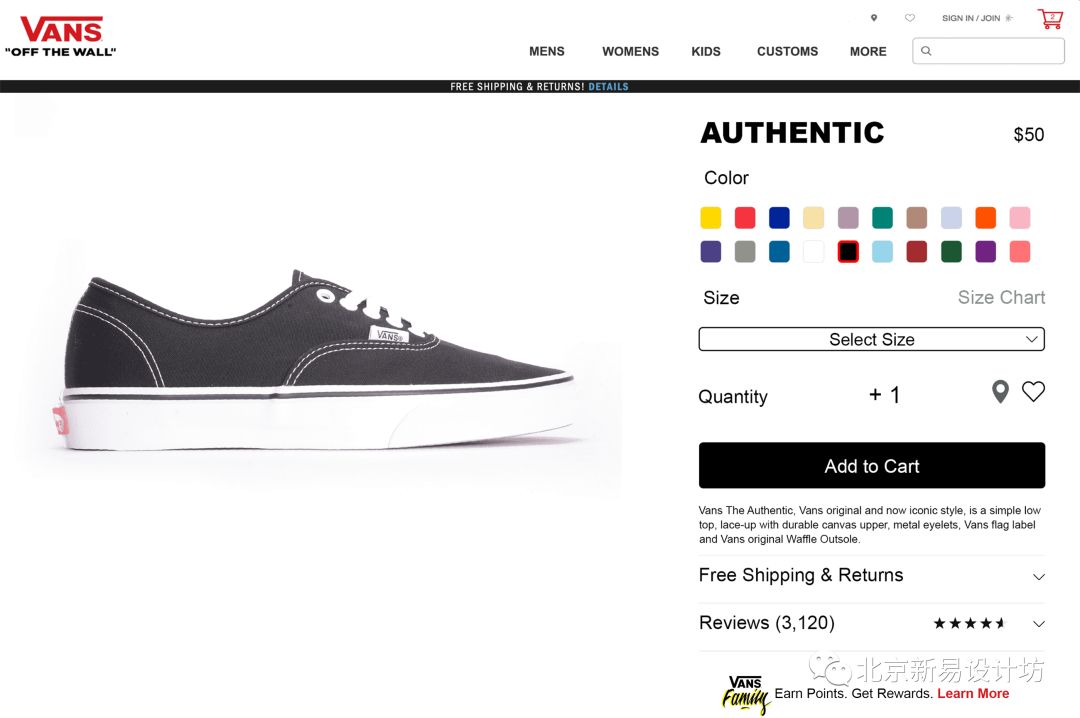
Task: Click the heart wishlist icon in the header
Action: [909, 17]
